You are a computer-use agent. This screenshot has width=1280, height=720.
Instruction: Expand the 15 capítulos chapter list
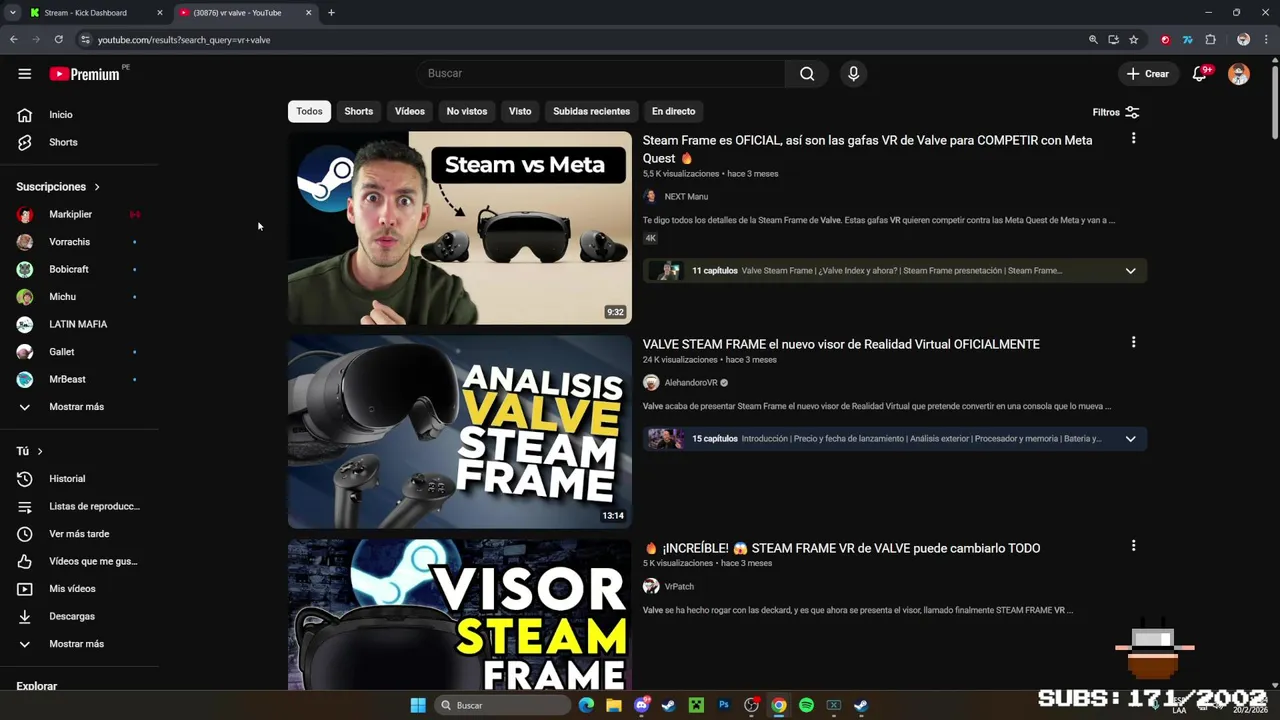(1130, 439)
